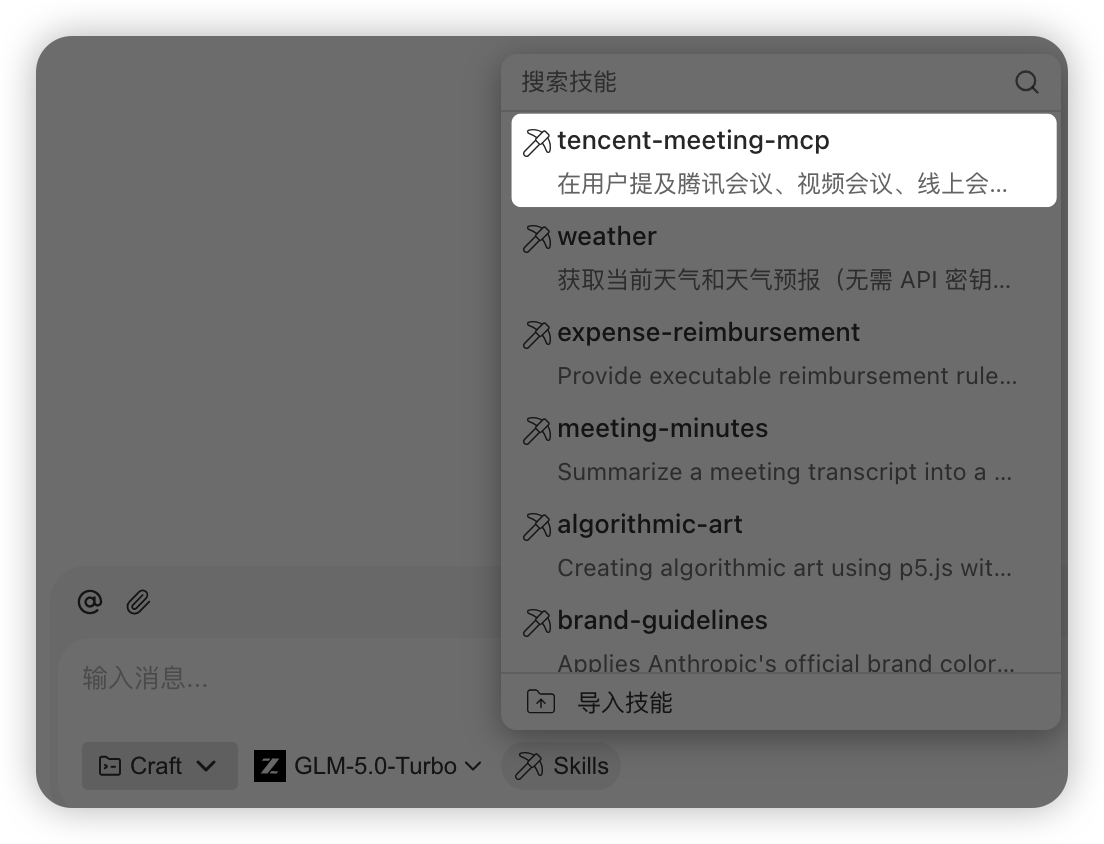1104x844 pixels.
Task: Click the pickaxe icon next to tencent-meeting-mcp
Action: point(537,142)
